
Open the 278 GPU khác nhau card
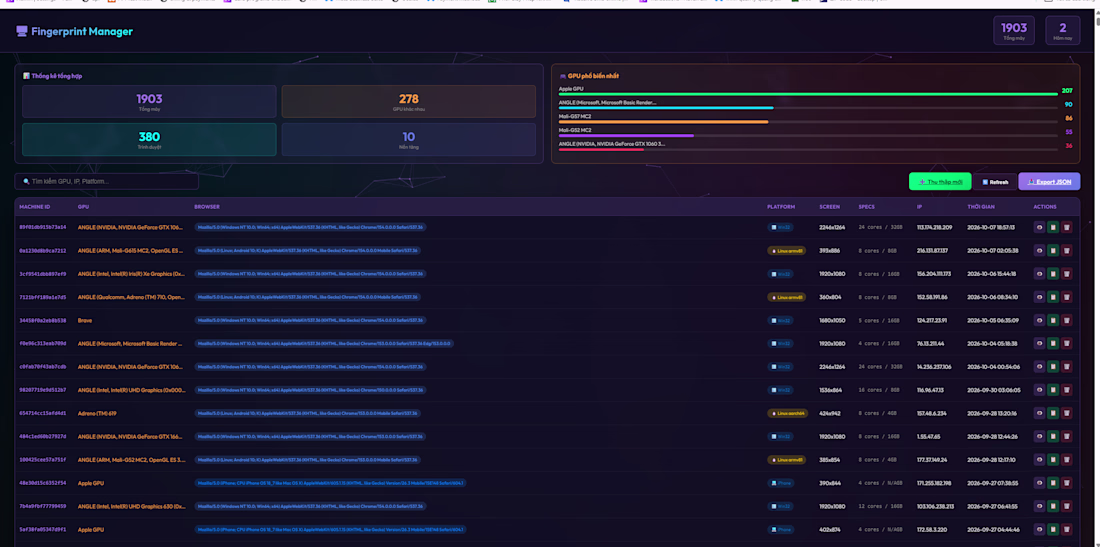coord(408,102)
